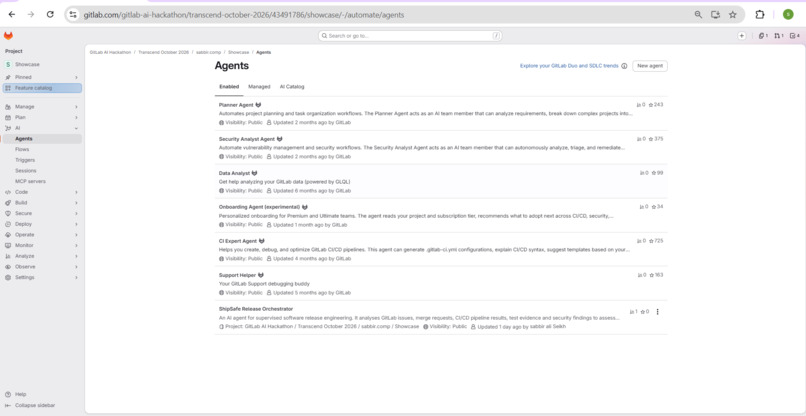The width and height of the screenshot is (806, 416).
Task: Click the star icon on CI Expert Agent row
Action: (651, 241)
